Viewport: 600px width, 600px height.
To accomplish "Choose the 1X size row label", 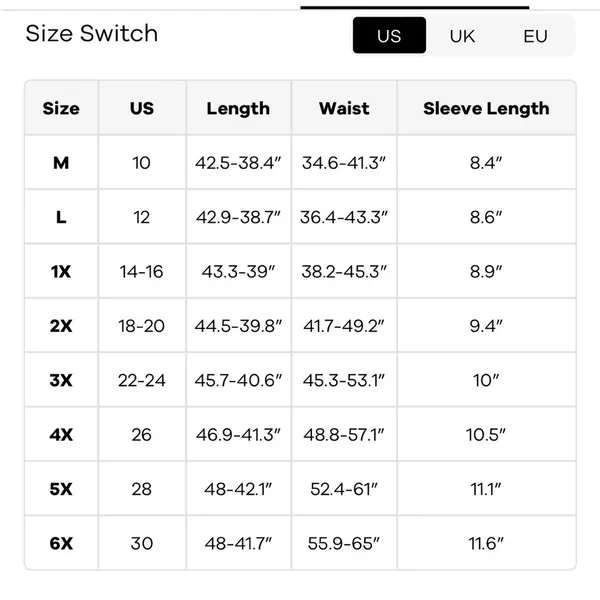I will tap(61, 271).
